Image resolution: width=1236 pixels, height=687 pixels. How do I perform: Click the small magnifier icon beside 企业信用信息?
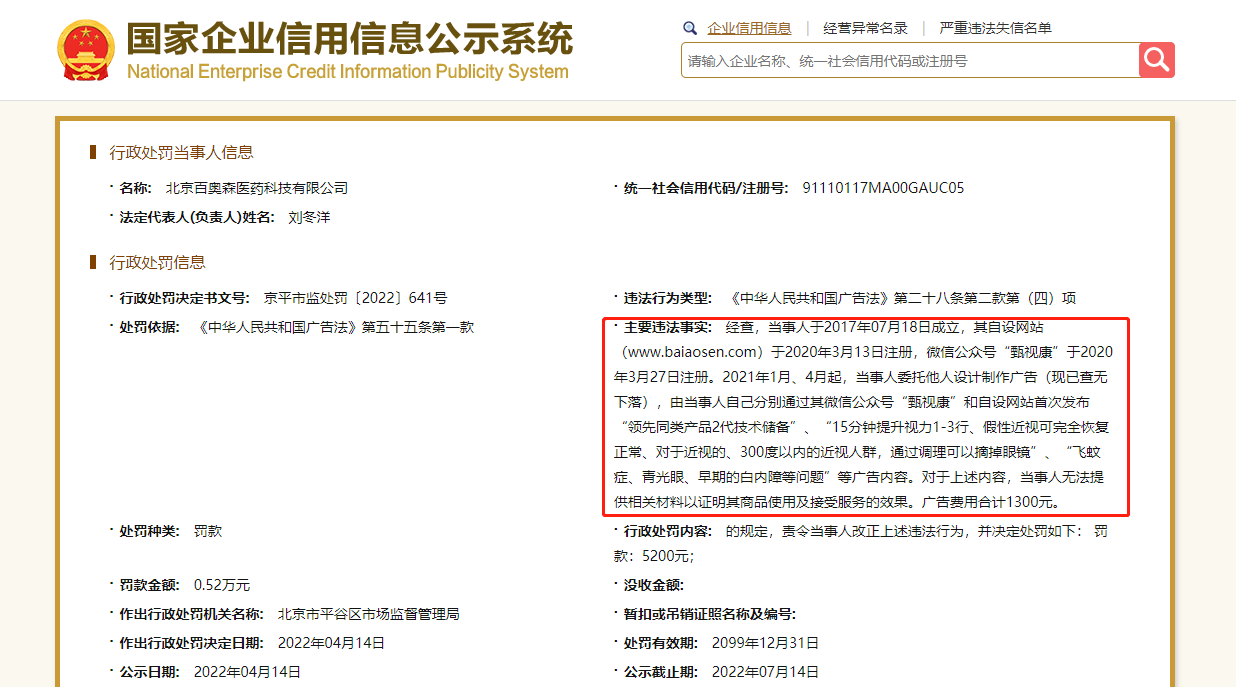point(690,28)
